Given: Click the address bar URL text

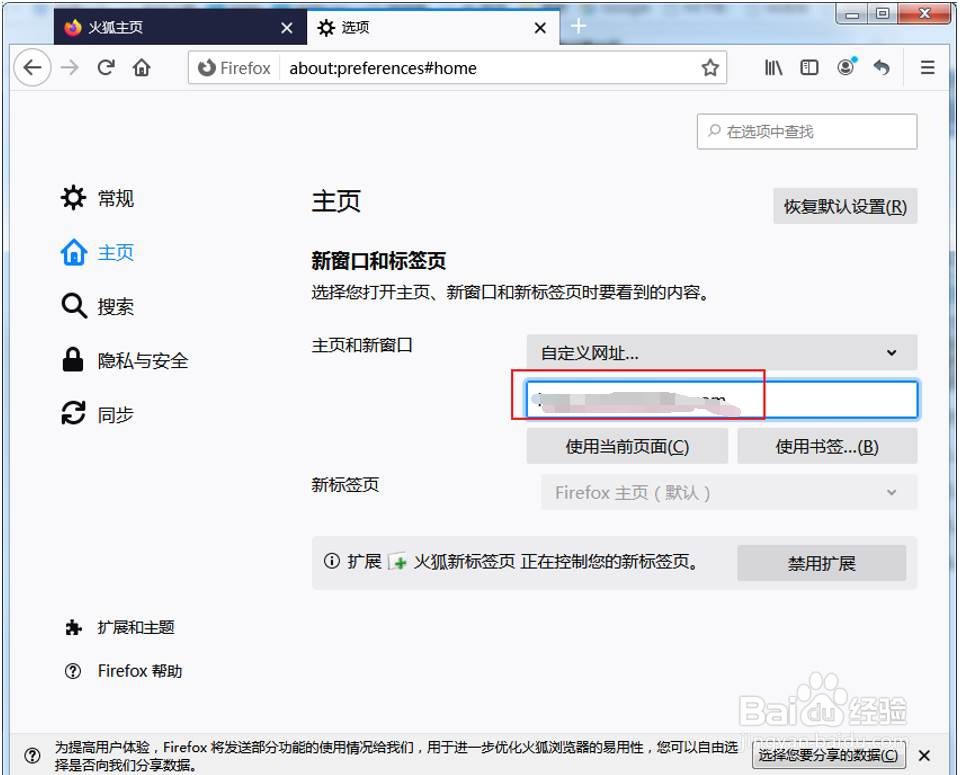Looking at the screenshot, I should pyautogui.click(x=383, y=68).
